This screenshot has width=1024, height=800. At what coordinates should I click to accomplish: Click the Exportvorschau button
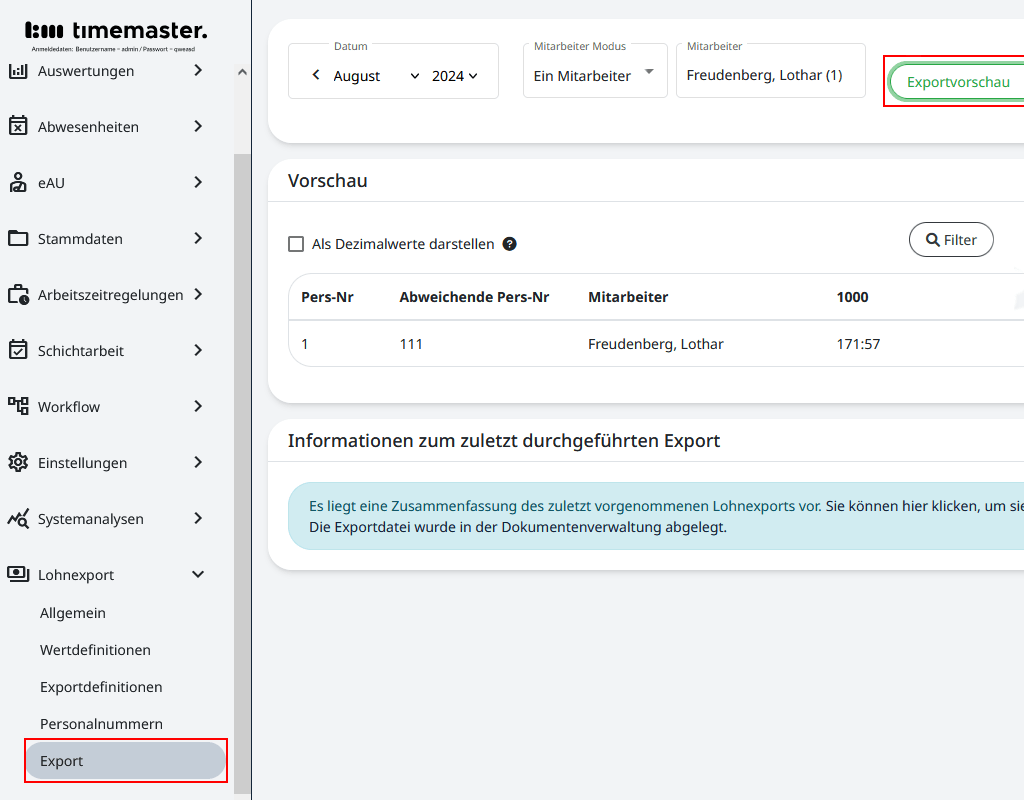(957, 82)
